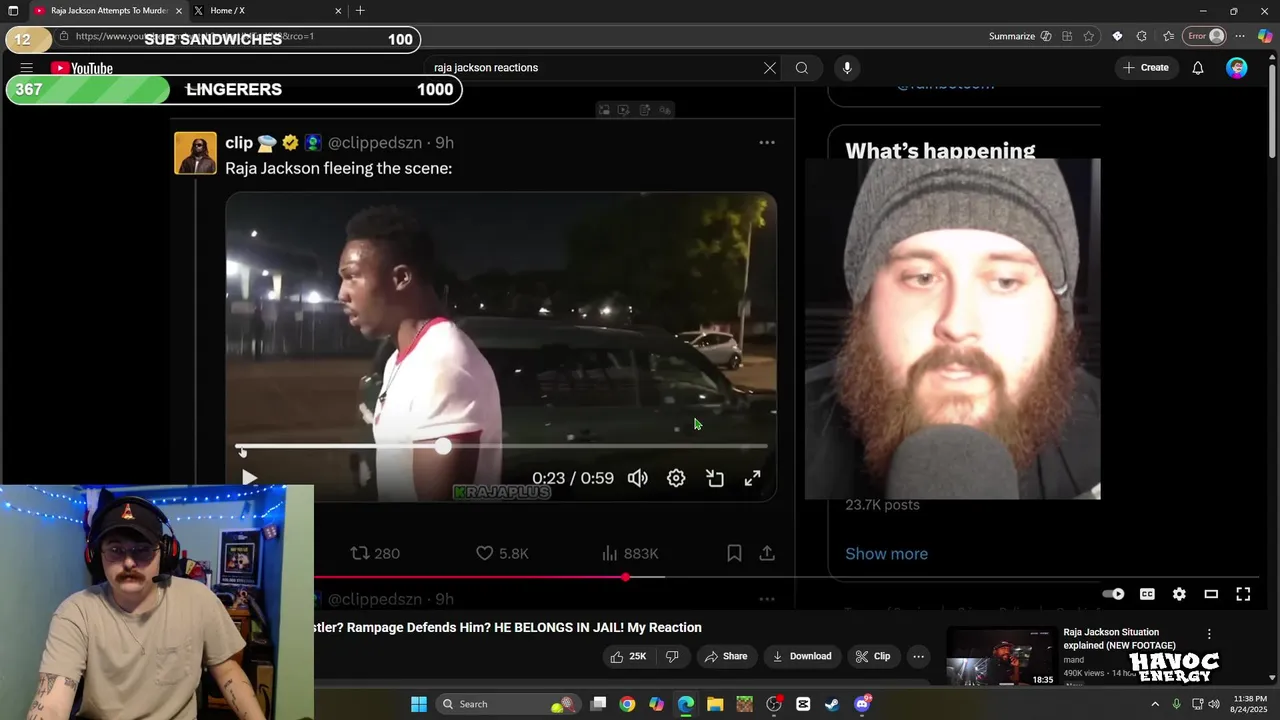Open Task View on the taskbar
Screen dimensions: 1280x720
(x=598, y=704)
